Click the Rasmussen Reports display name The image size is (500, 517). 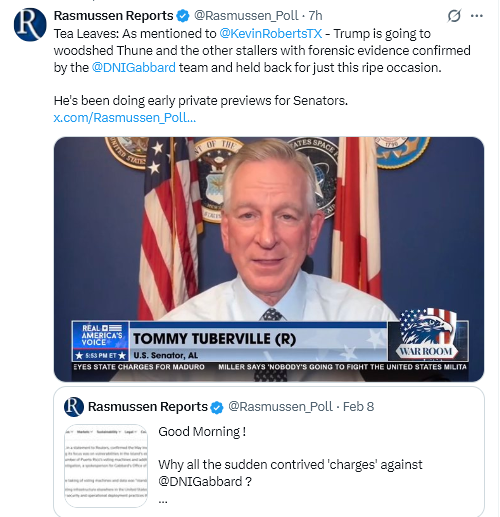tap(113, 16)
